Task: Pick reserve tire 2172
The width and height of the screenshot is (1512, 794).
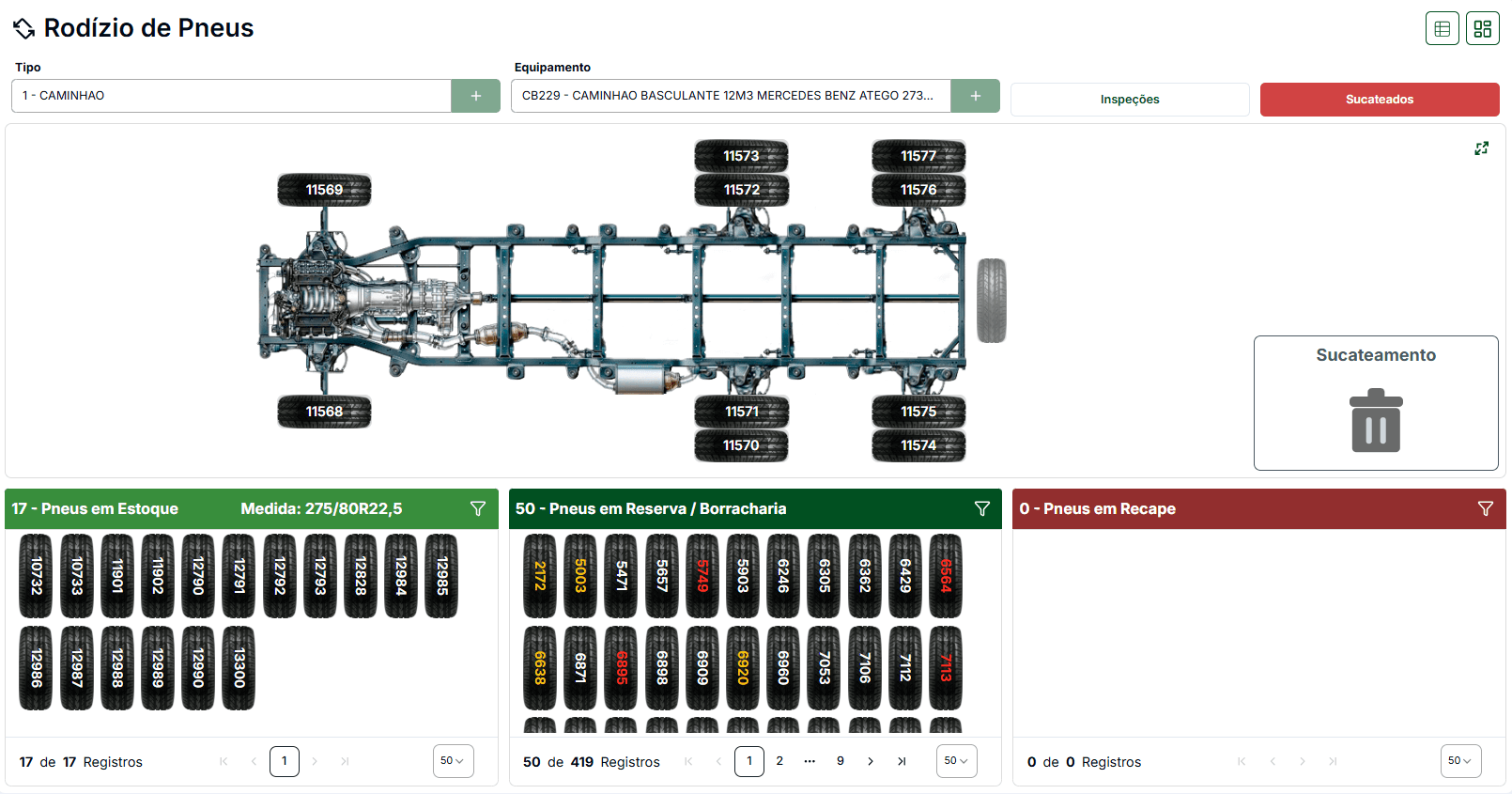Action: pos(540,576)
